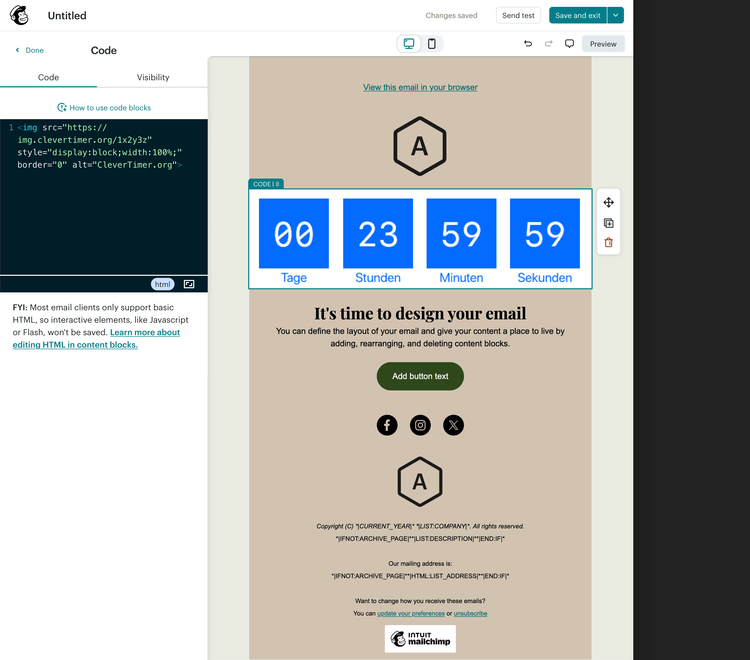Image resolution: width=750 pixels, height=660 pixels.
Task: Switch to desktop preview mode
Action: 409,44
